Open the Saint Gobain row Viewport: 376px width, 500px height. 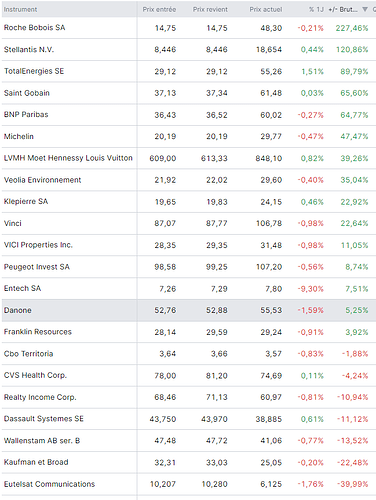(189, 93)
